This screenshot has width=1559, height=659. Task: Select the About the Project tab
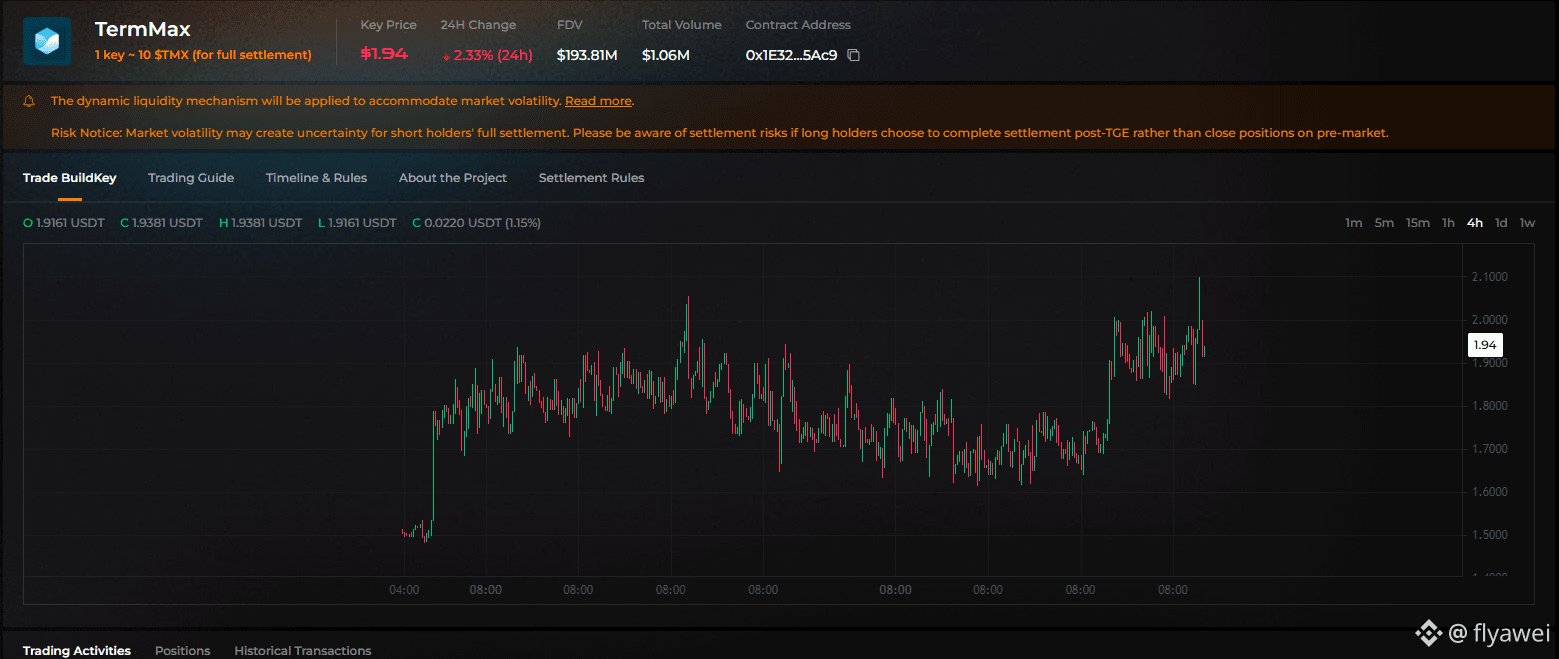(x=453, y=178)
